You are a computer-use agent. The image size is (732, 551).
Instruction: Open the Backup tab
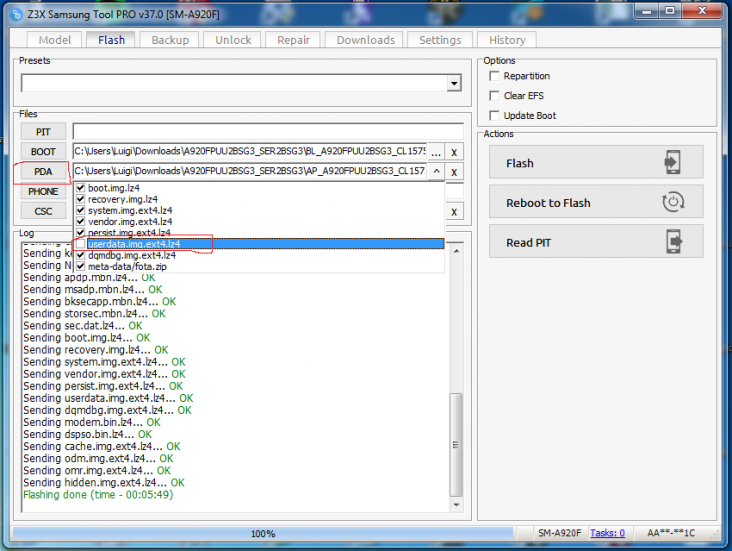(x=170, y=40)
